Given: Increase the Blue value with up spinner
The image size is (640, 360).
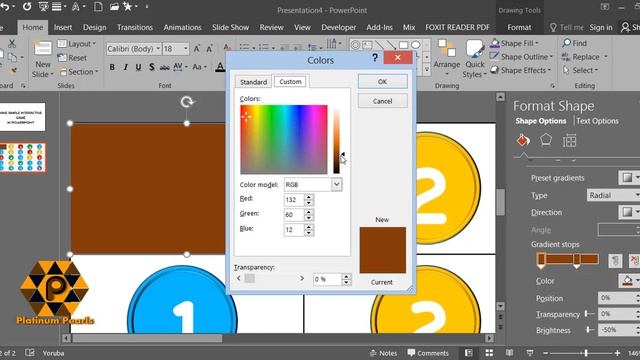Looking at the screenshot, I should click(x=309, y=227).
